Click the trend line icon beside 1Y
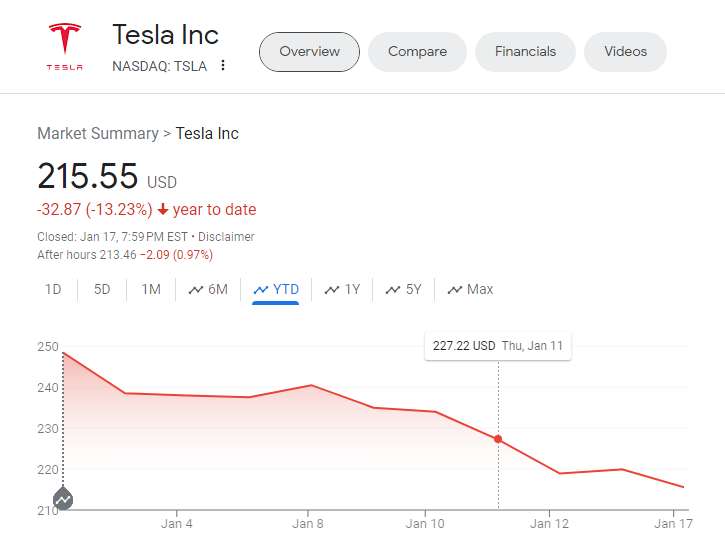 [332, 290]
